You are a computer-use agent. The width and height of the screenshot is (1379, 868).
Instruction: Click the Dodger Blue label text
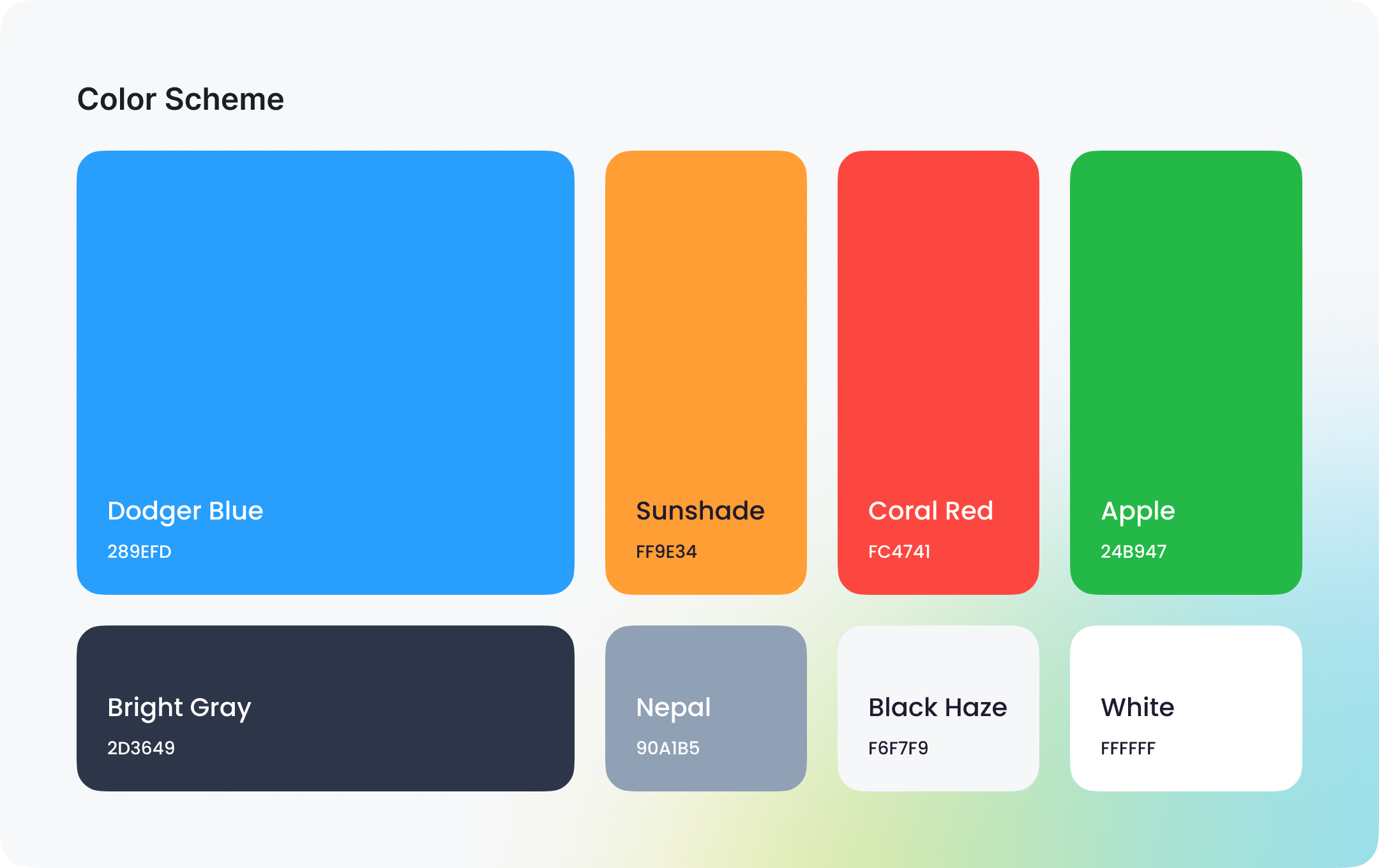click(x=185, y=512)
